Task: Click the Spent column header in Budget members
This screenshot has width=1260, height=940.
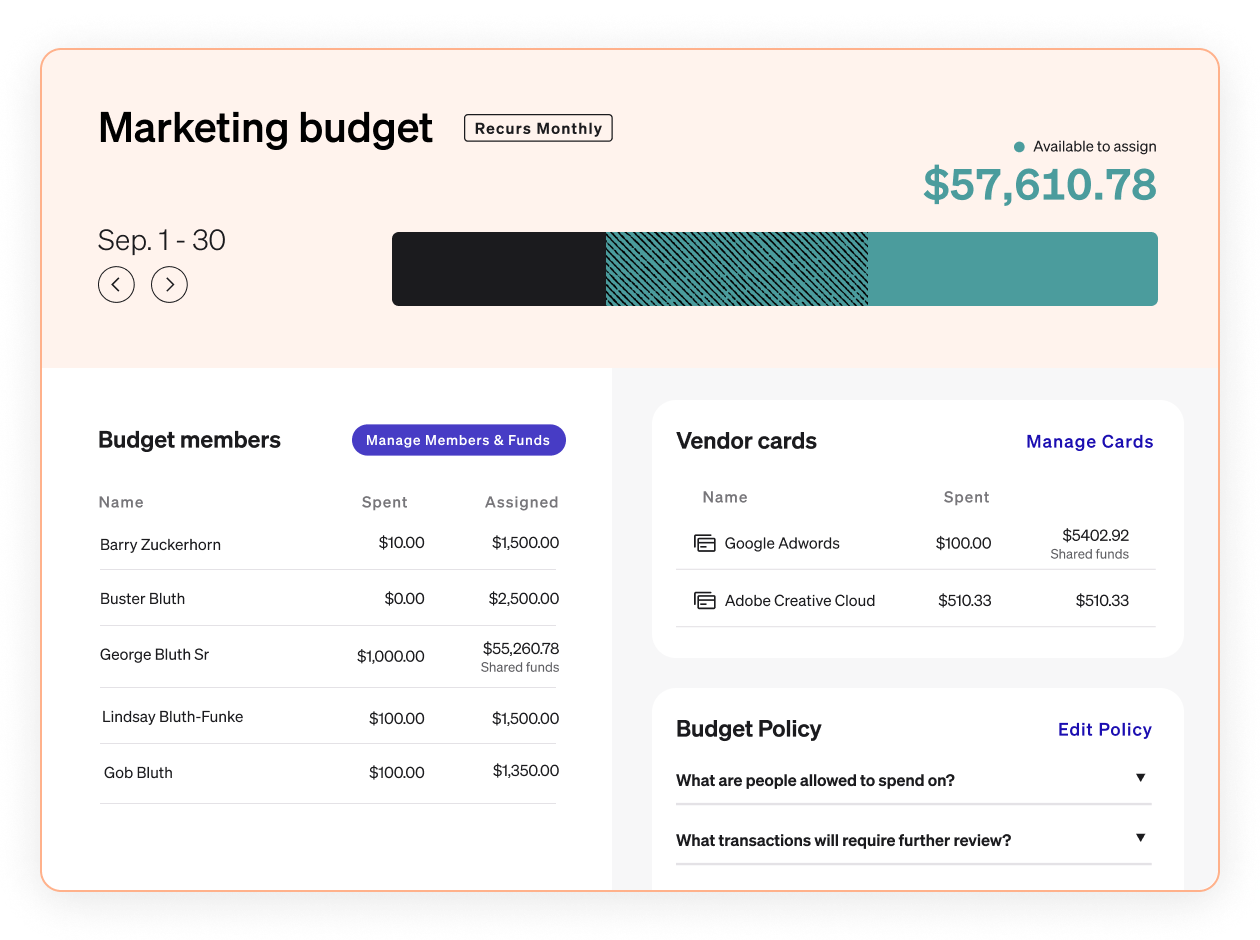Action: (384, 502)
